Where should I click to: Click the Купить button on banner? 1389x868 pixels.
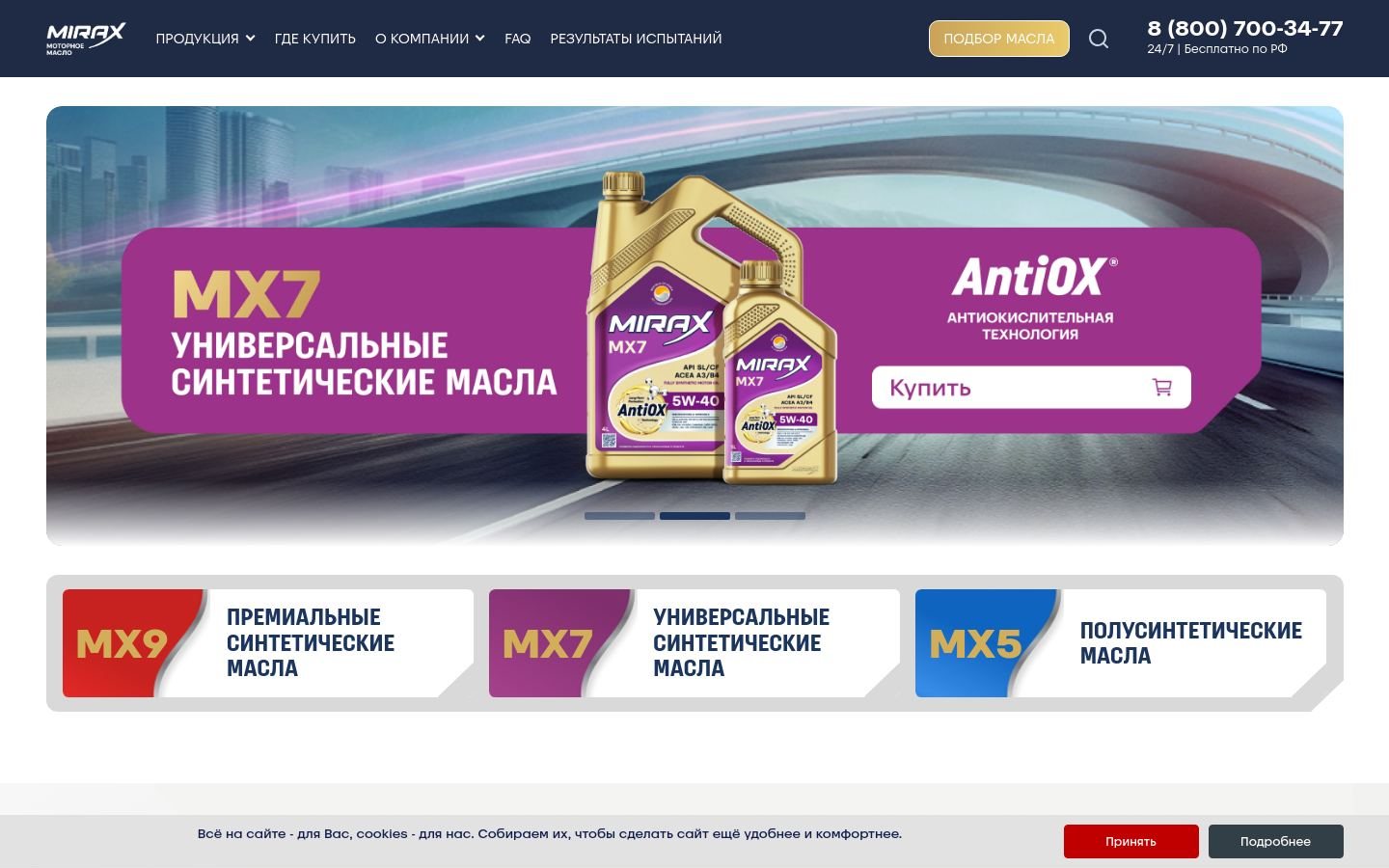point(1031,388)
